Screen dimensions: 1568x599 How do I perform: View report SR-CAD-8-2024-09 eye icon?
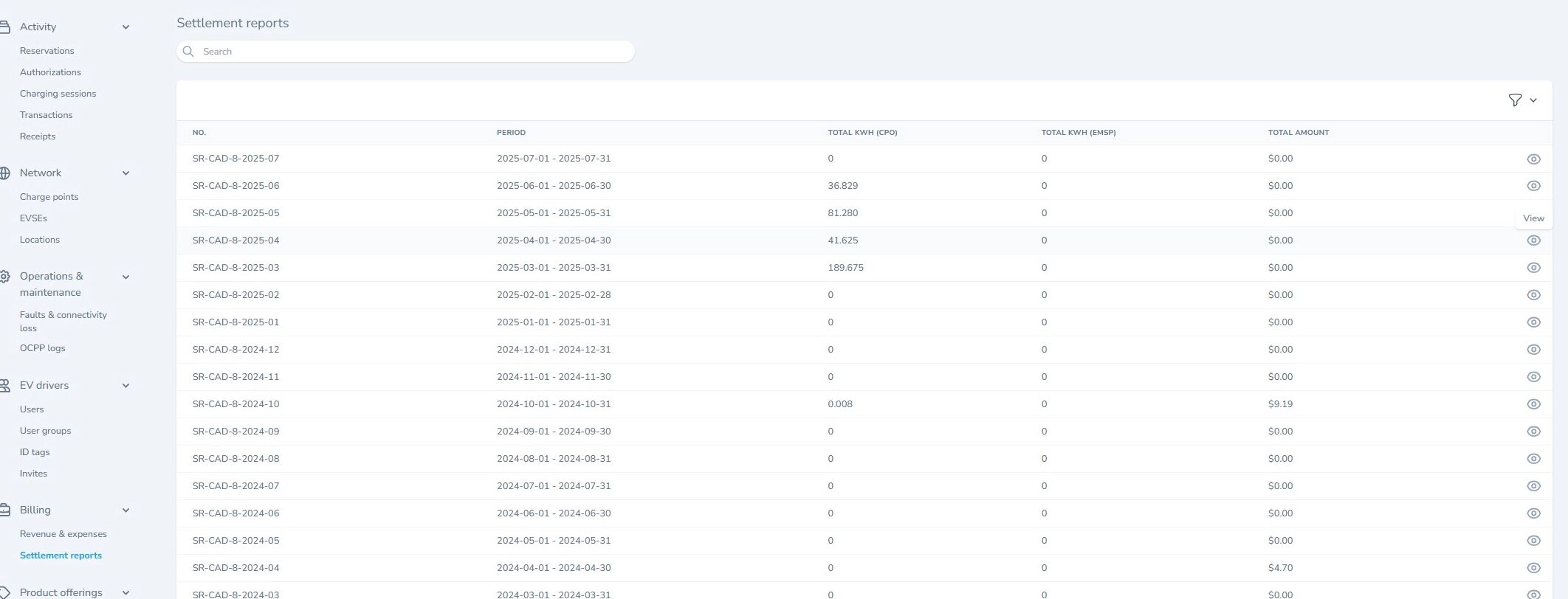tap(1533, 432)
